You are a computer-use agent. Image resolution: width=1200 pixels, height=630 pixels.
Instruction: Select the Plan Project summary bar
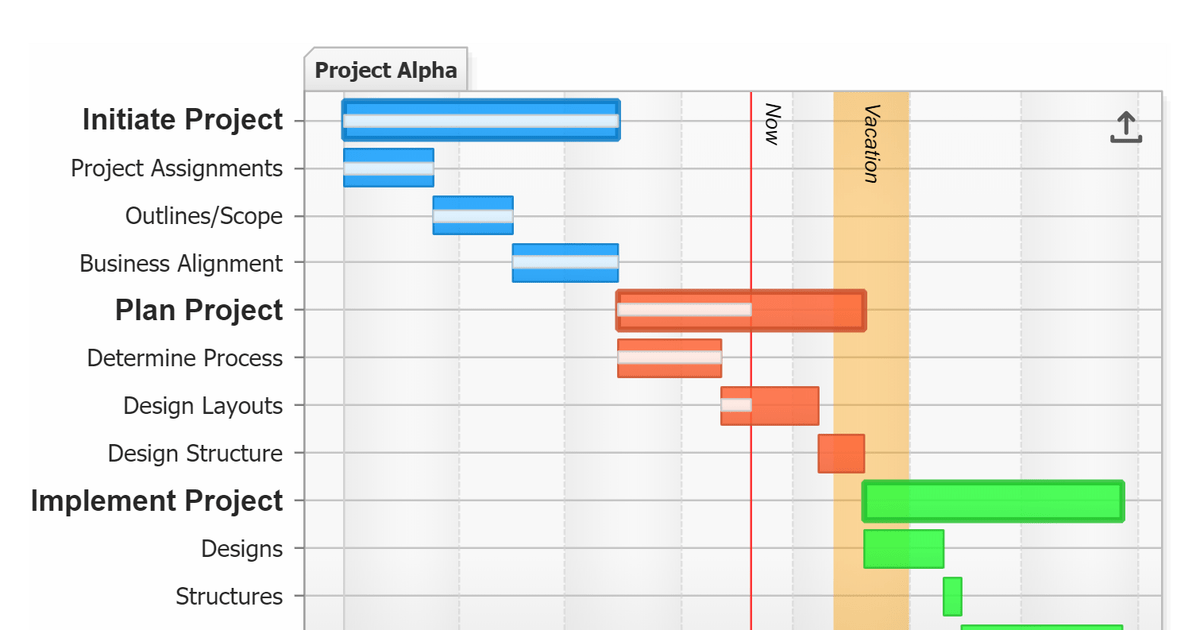(740, 310)
